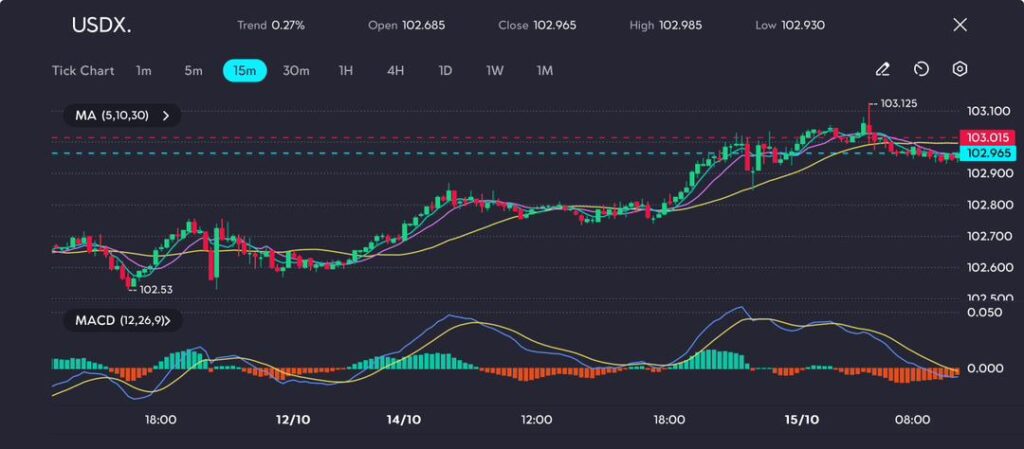Close the USDX chart panel
The width and height of the screenshot is (1024, 449).
(960, 25)
